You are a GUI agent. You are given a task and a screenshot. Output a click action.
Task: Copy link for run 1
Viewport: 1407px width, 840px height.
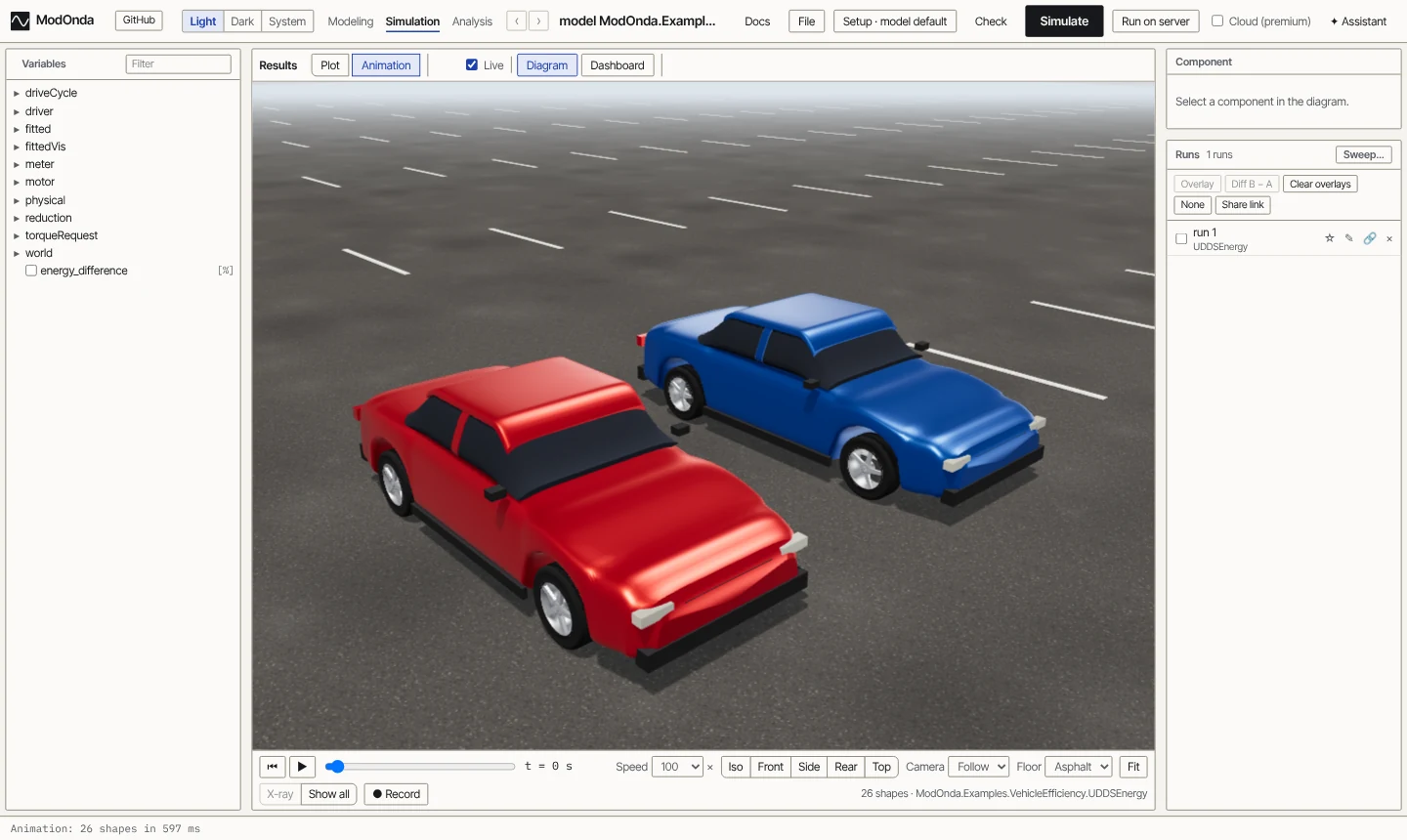1370,238
